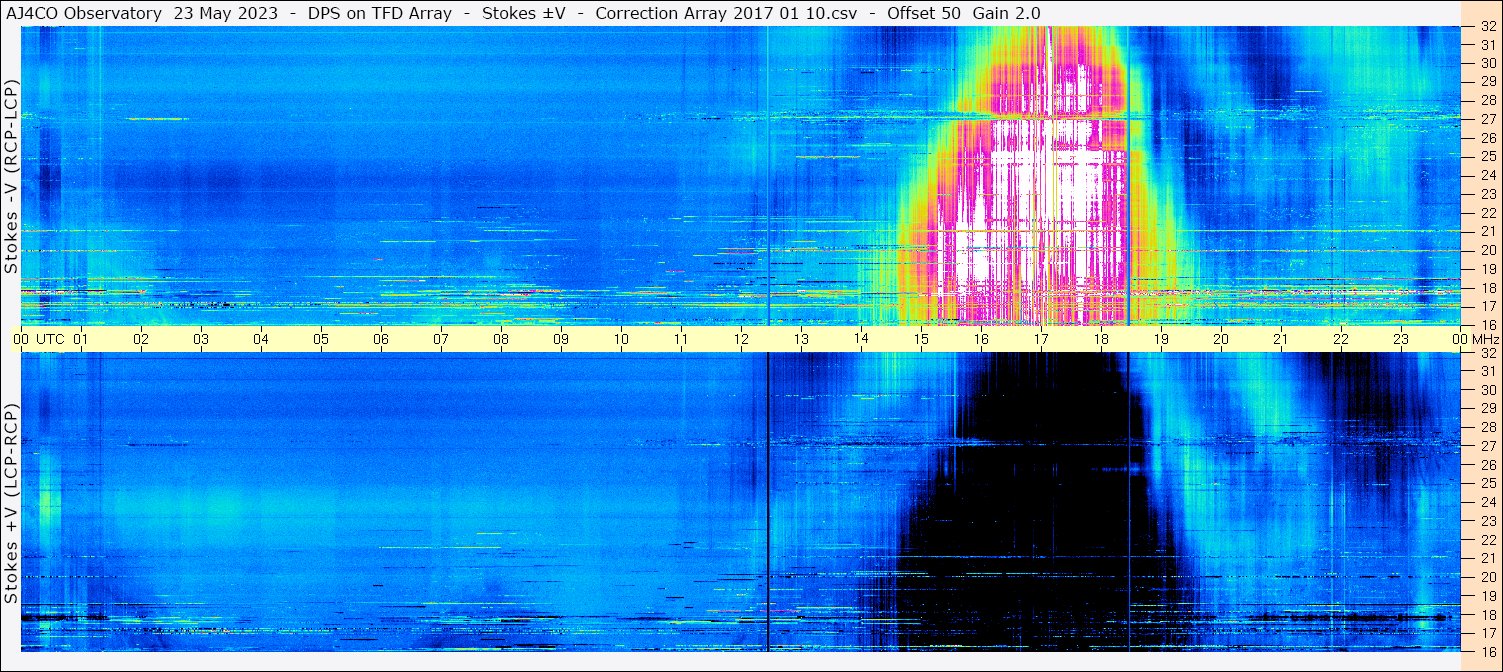Click the 00 UTC label at axis start
1503x672 pixels.
click(40, 339)
